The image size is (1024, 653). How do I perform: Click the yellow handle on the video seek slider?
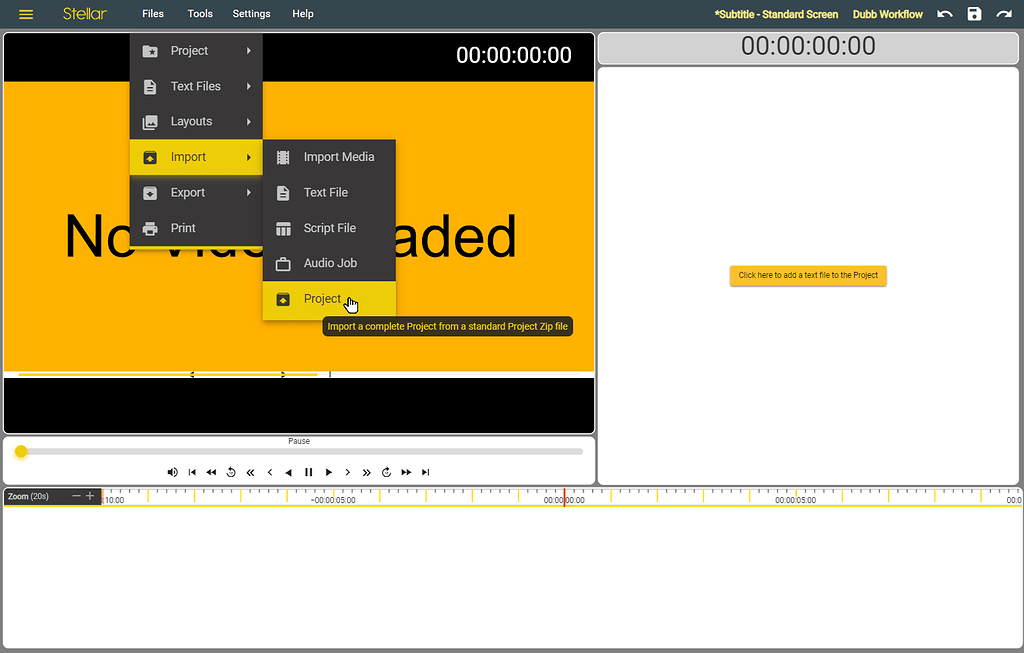21,451
